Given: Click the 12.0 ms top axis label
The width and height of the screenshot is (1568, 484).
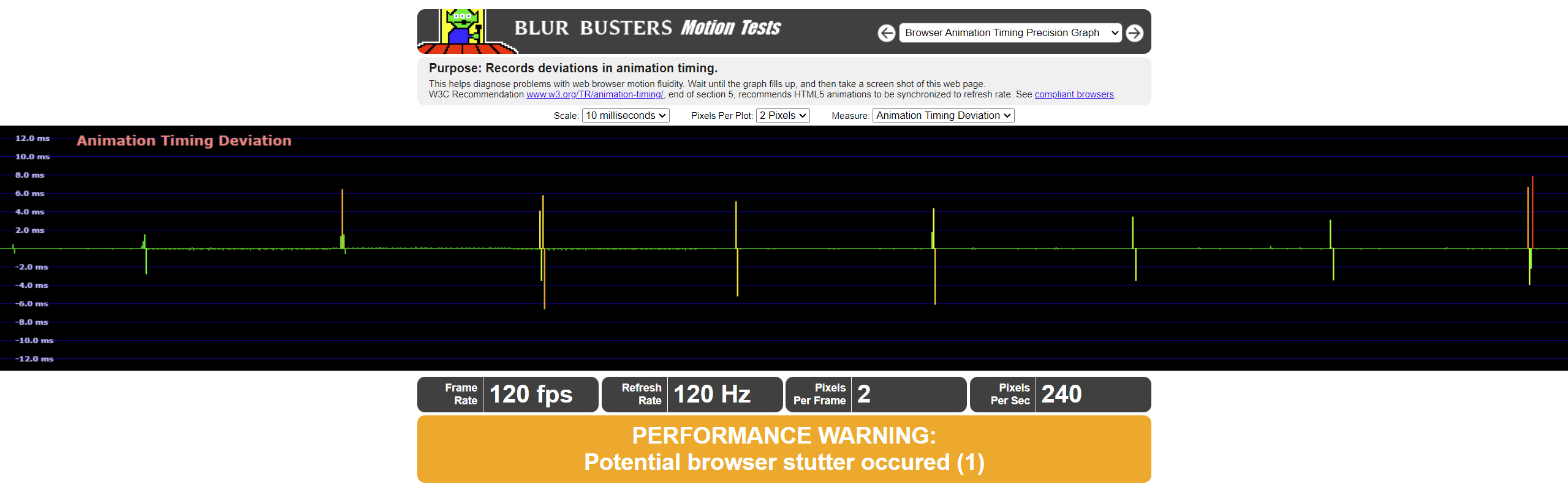Looking at the screenshot, I should (x=32, y=138).
